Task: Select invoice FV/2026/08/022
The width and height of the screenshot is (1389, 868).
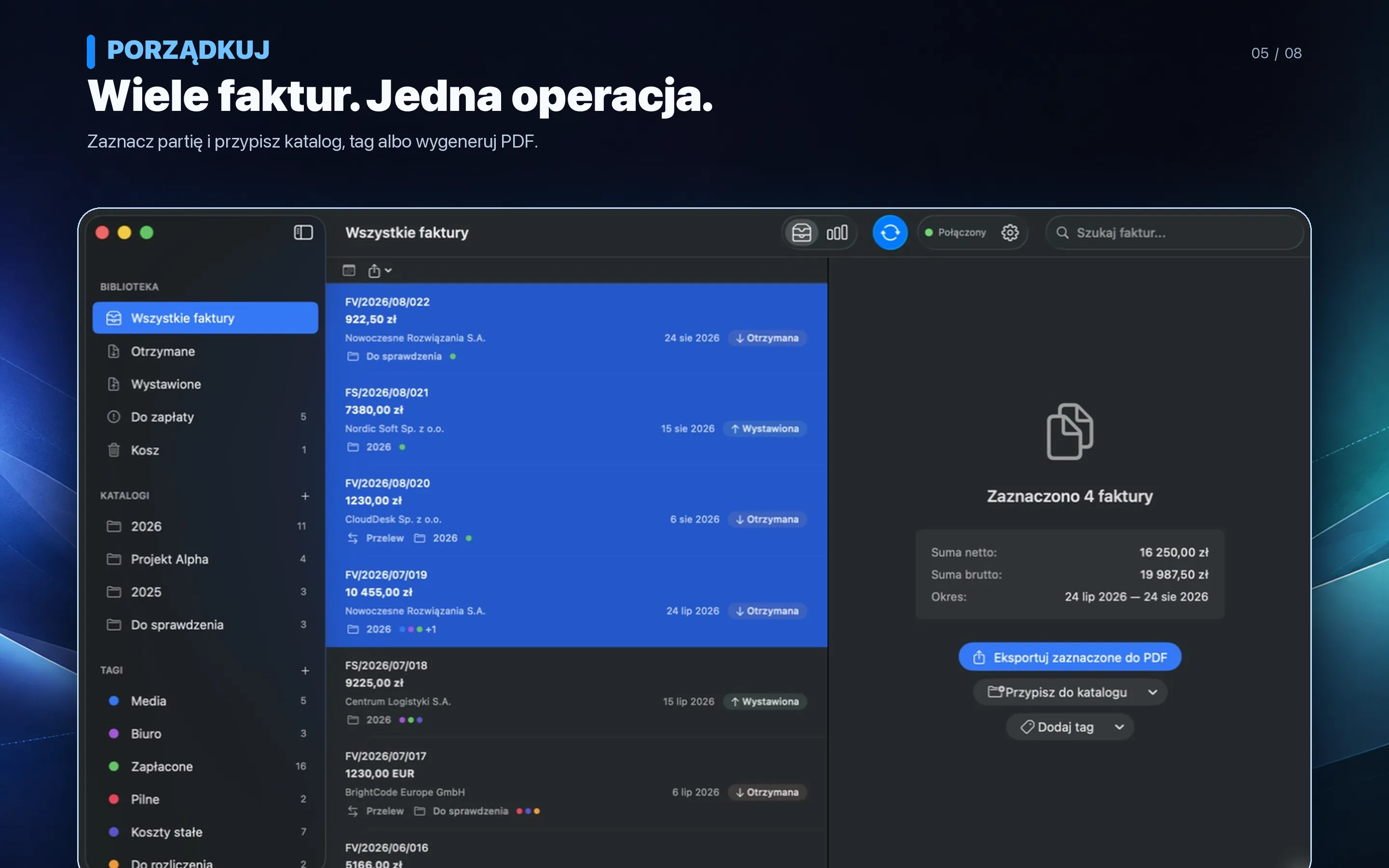Action: tap(576, 328)
